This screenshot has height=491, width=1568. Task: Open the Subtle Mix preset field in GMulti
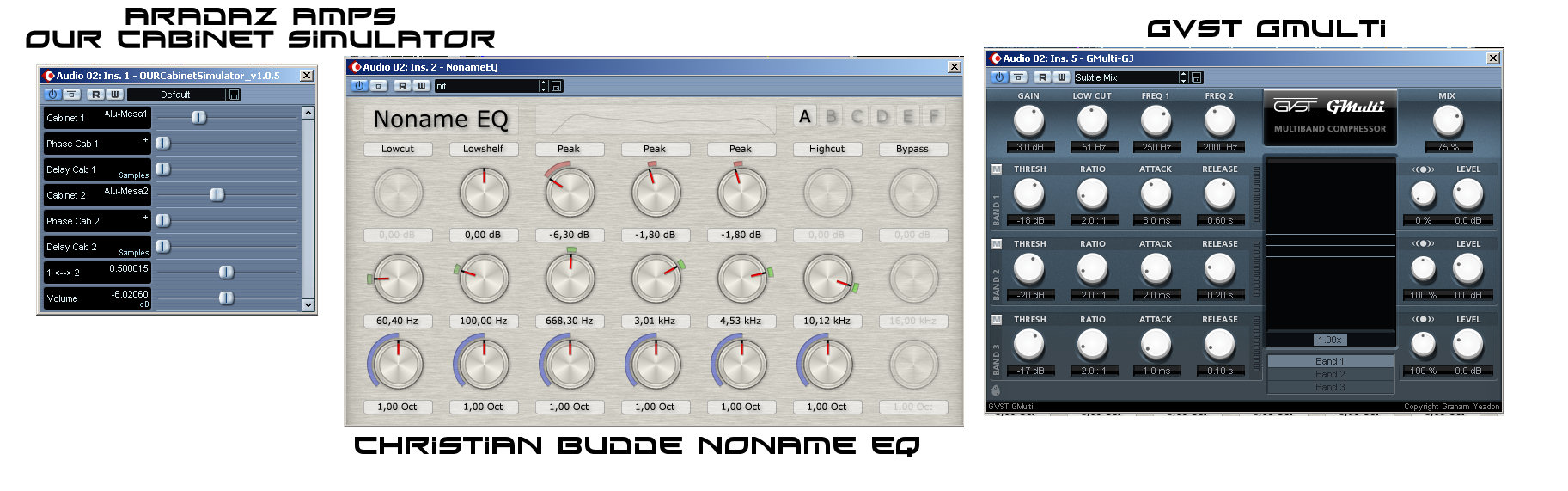[1126, 77]
